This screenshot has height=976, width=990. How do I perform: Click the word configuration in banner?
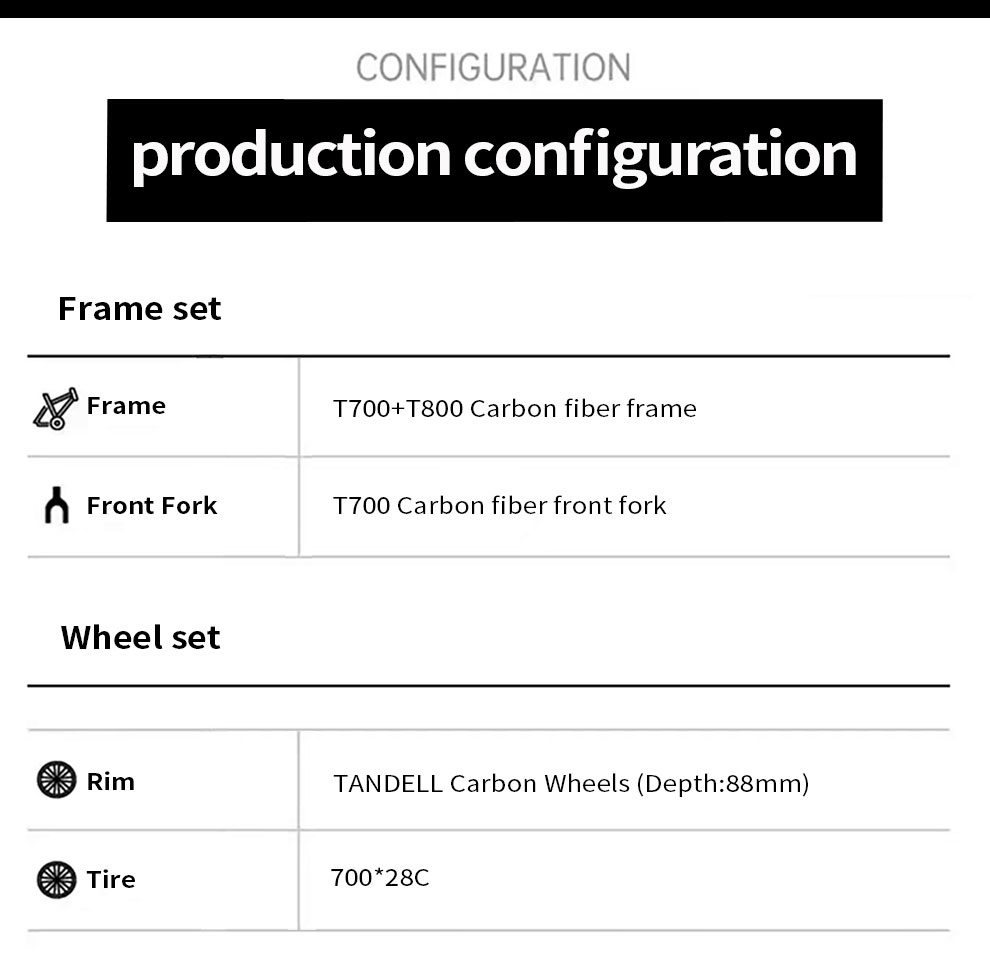[x=660, y=157]
